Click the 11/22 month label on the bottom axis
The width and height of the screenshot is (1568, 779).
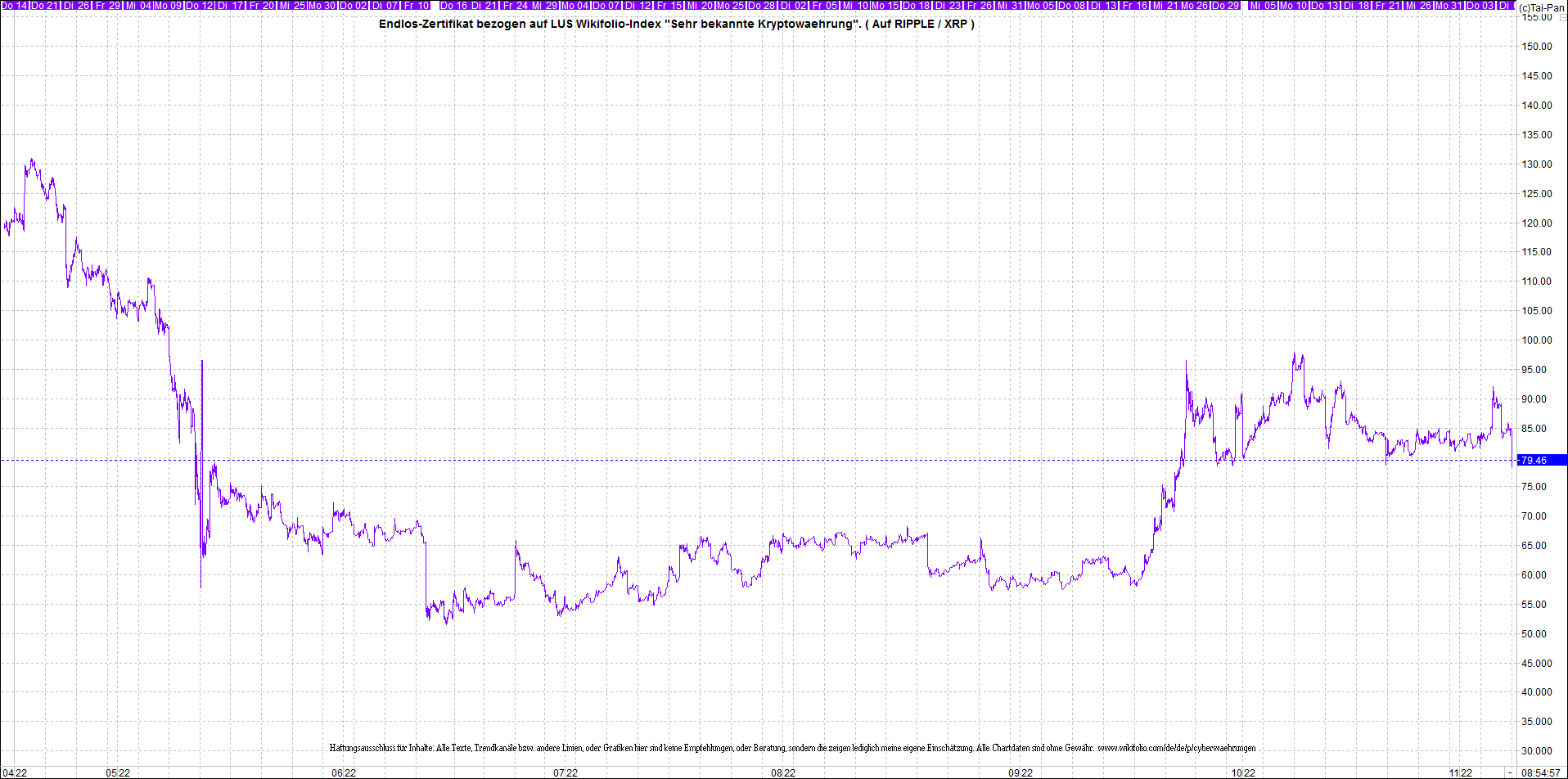pyautogui.click(x=1461, y=772)
